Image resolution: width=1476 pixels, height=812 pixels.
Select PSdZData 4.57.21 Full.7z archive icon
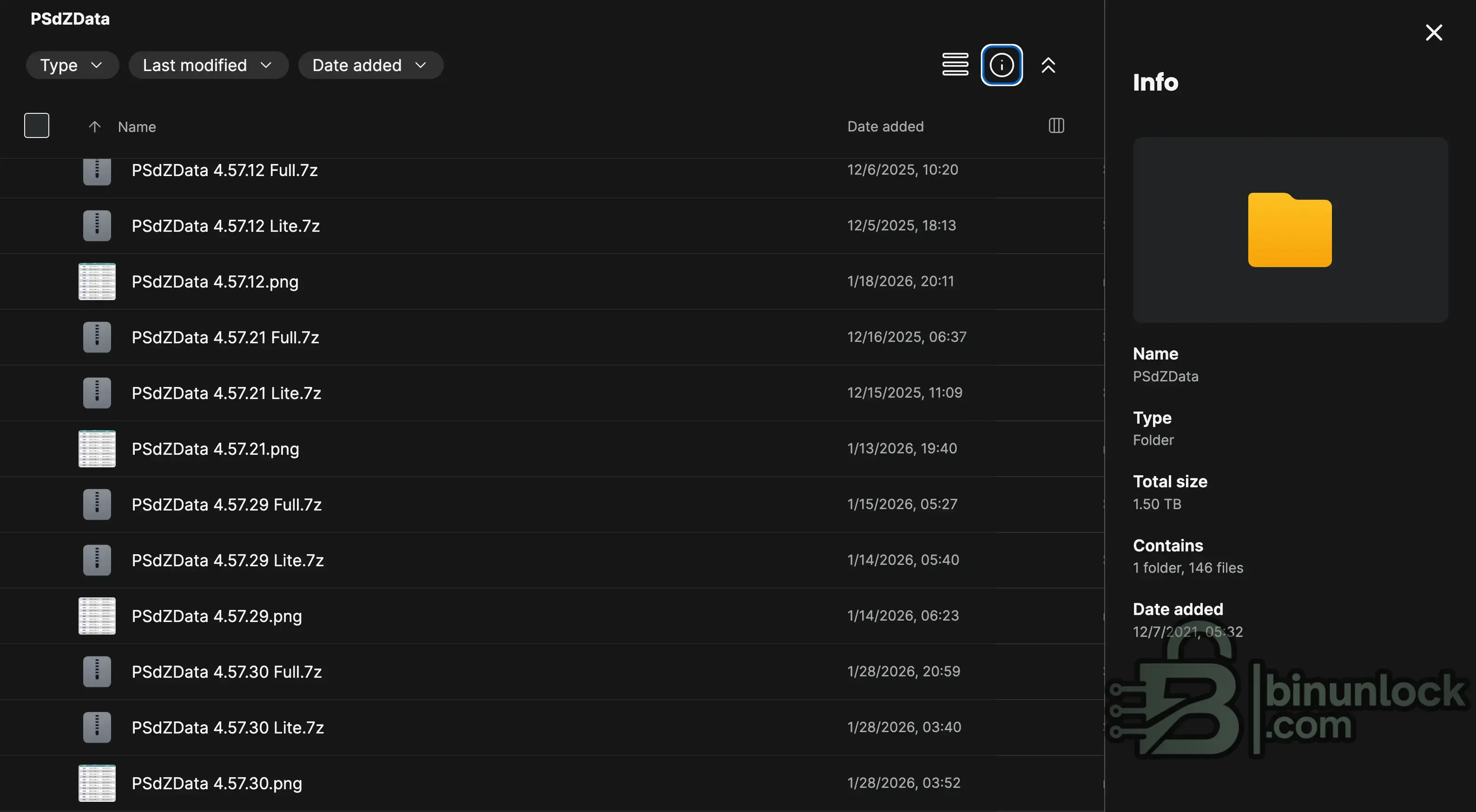coord(97,337)
